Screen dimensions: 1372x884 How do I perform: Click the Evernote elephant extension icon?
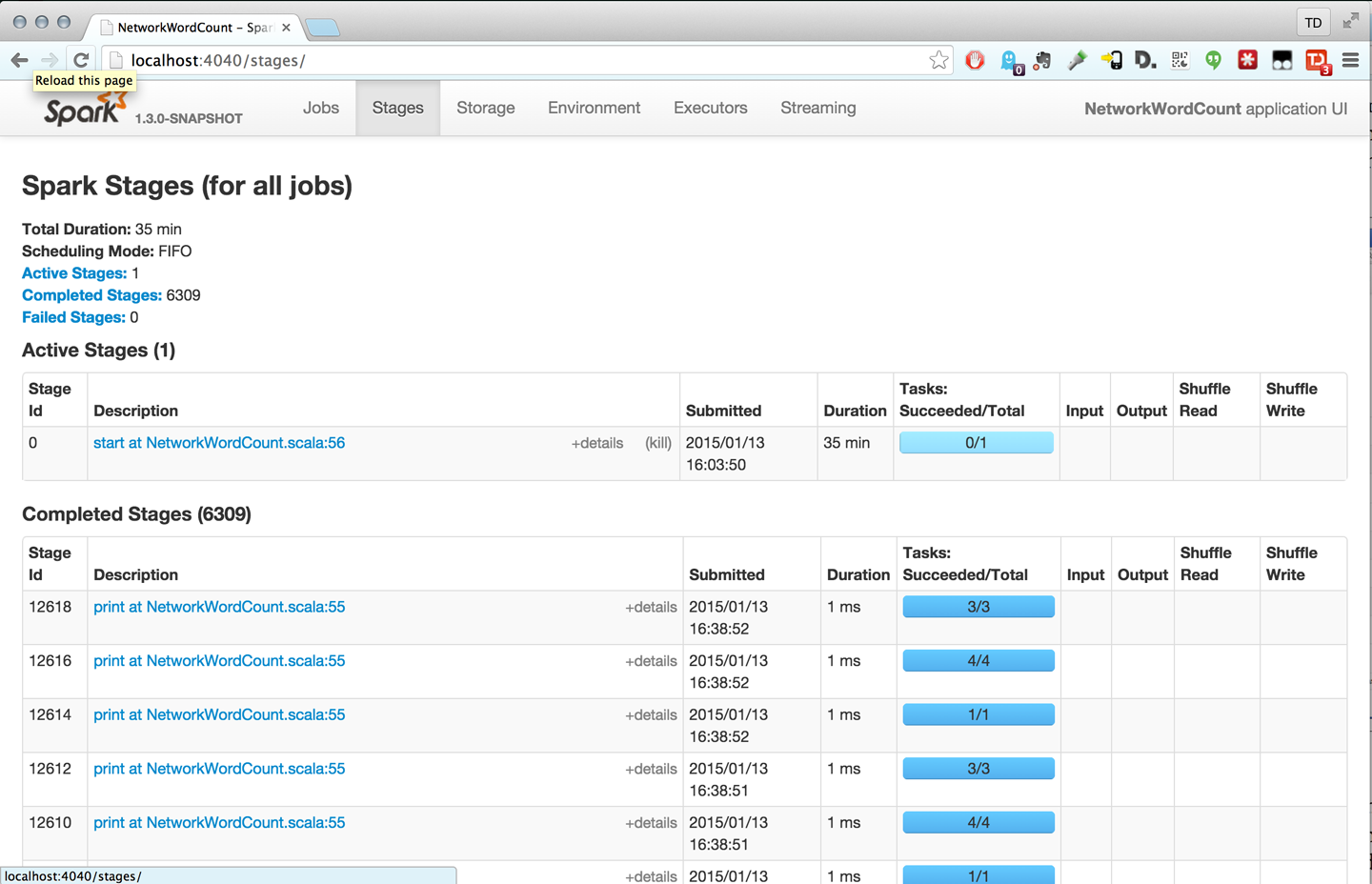click(1042, 60)
